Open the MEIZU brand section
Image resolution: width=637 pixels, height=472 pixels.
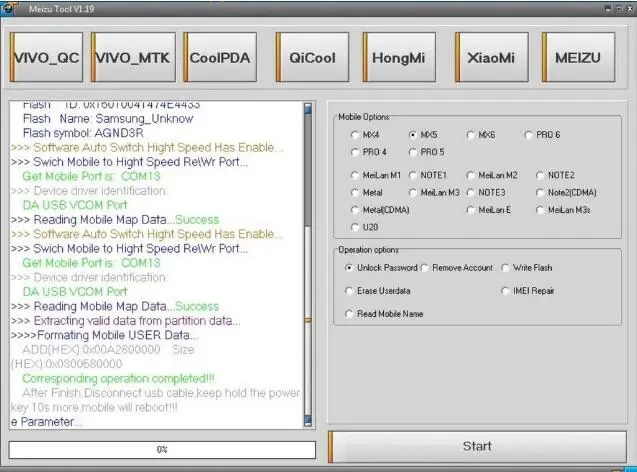coord(578,57)
